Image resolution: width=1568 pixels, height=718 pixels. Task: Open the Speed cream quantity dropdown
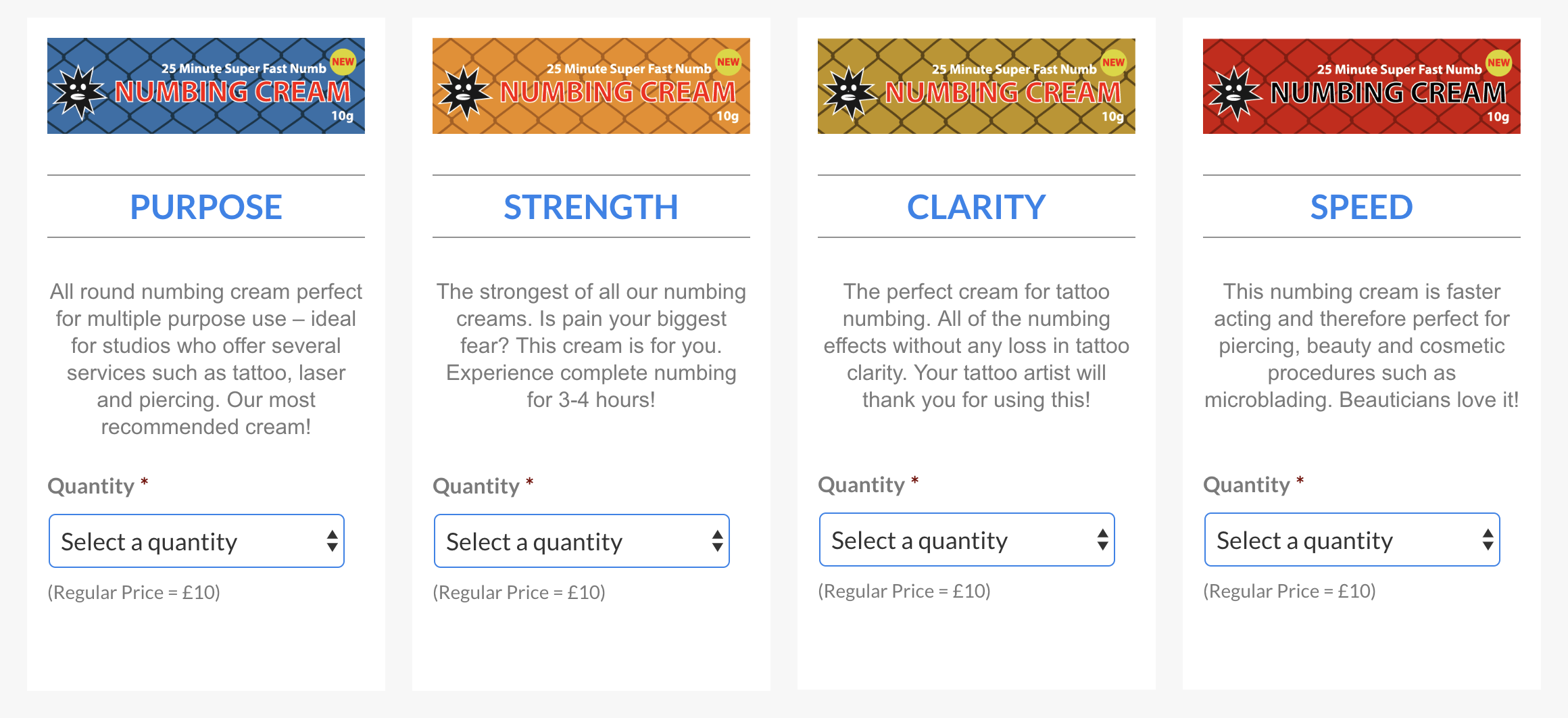coord(1352,540)
